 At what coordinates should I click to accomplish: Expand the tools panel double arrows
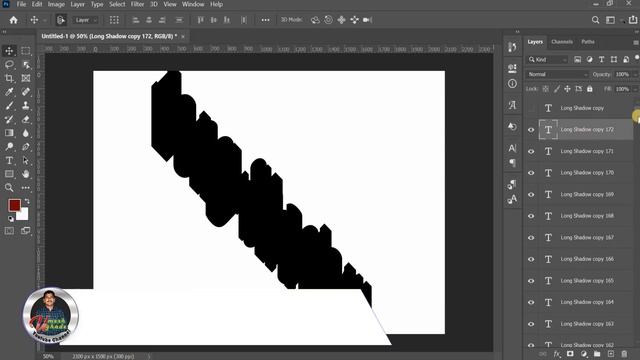4,31
